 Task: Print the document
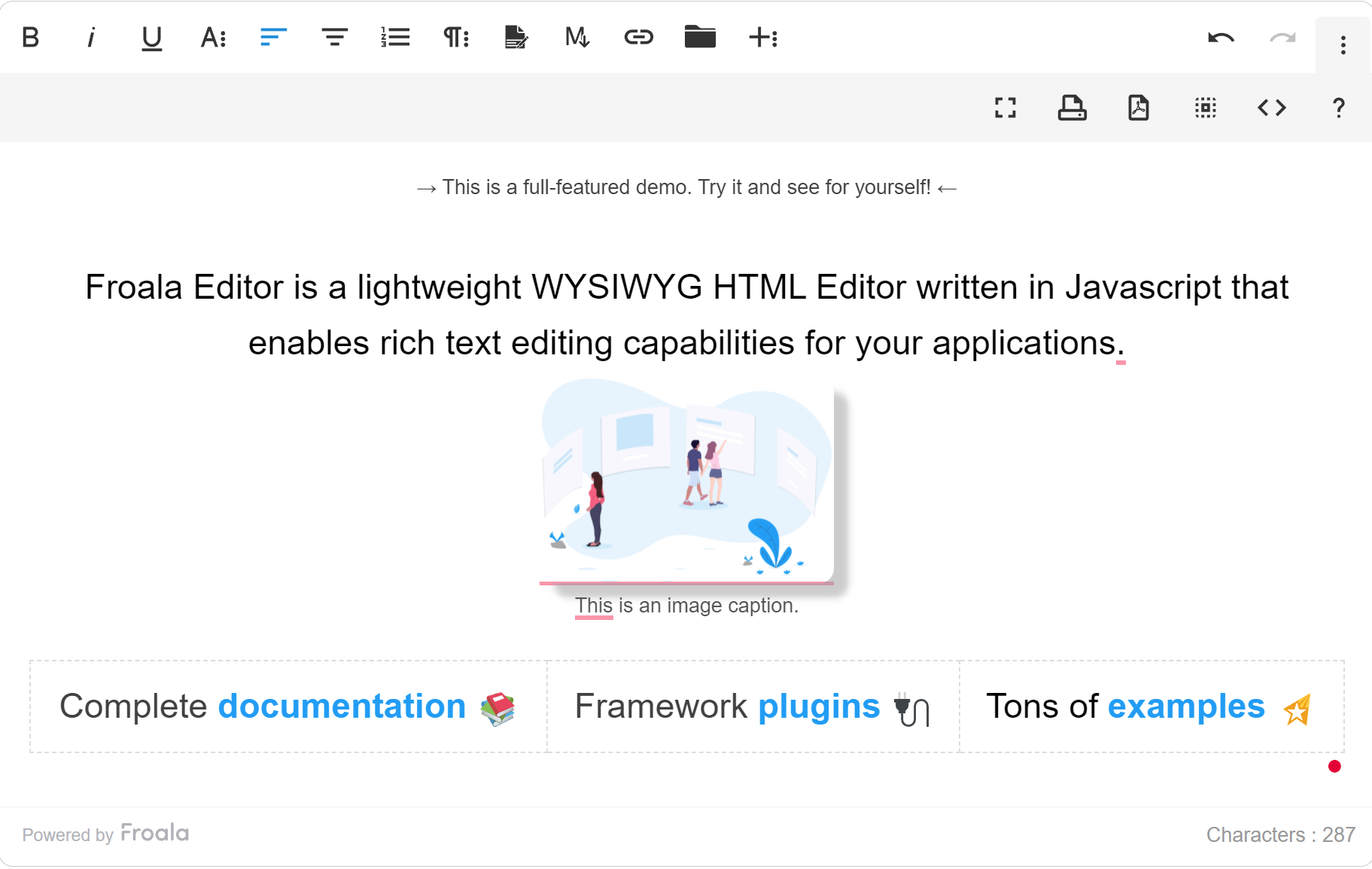1072,108
